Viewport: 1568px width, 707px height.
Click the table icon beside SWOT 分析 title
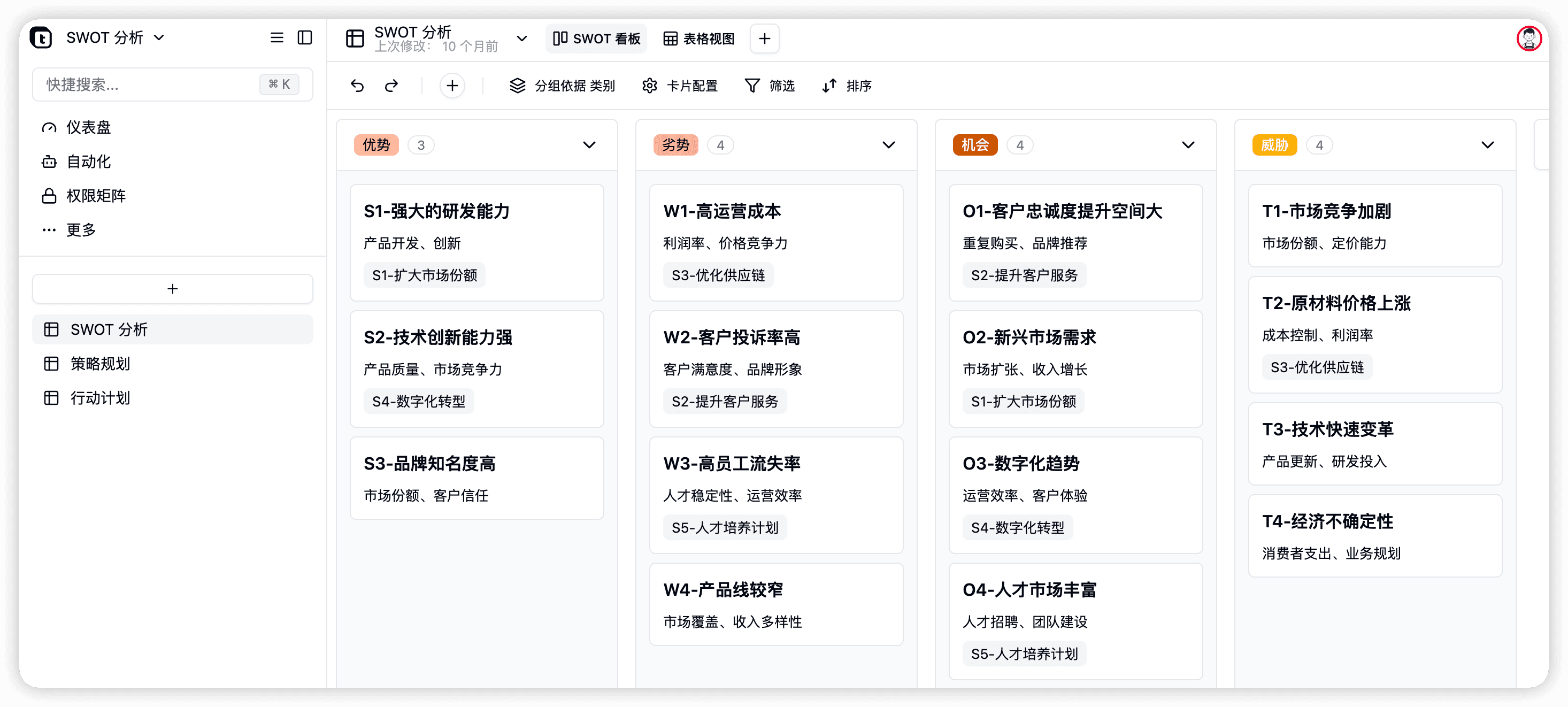tap(355, 39)
